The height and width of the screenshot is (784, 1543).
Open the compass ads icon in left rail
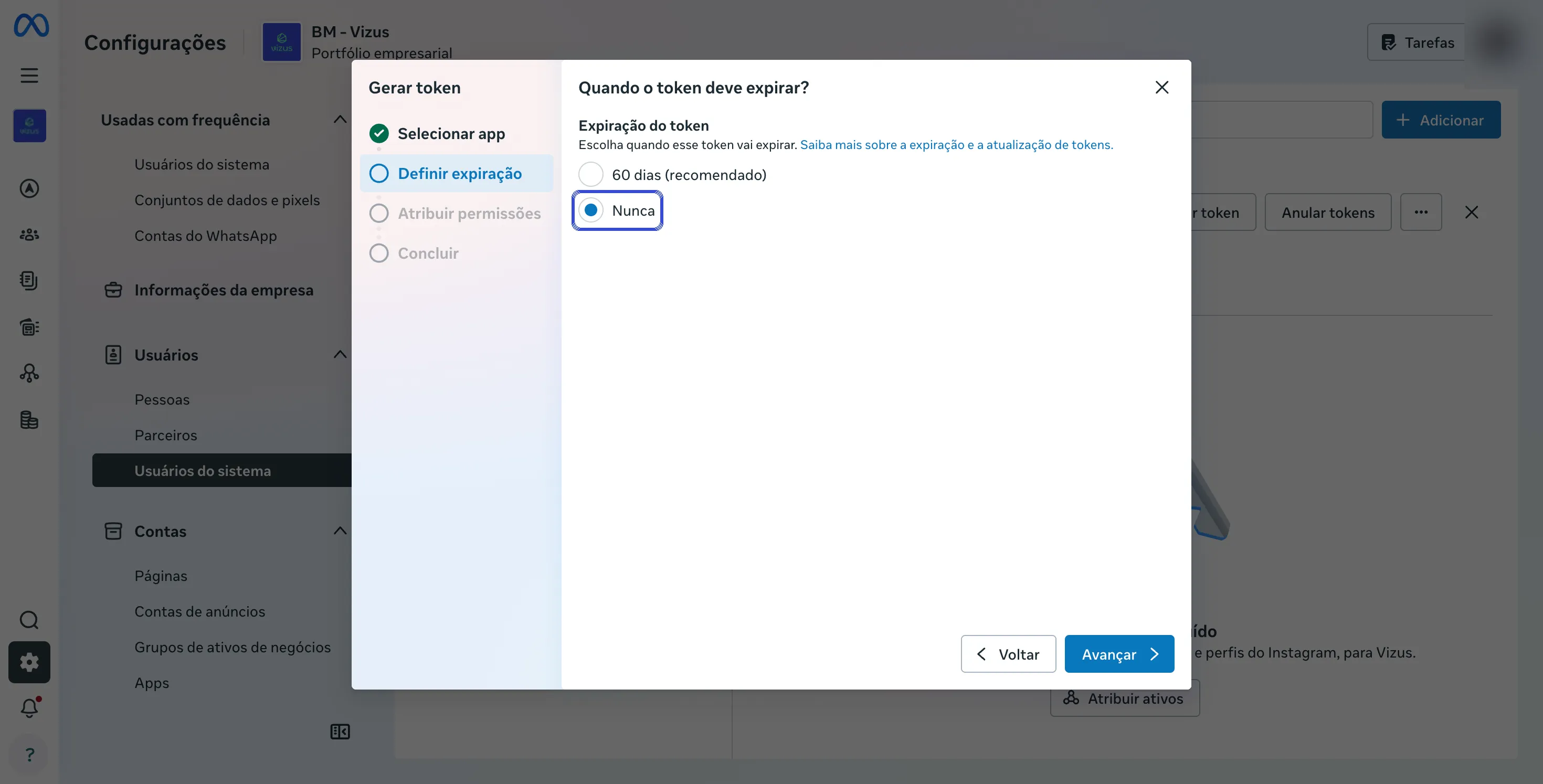(29, 189)
